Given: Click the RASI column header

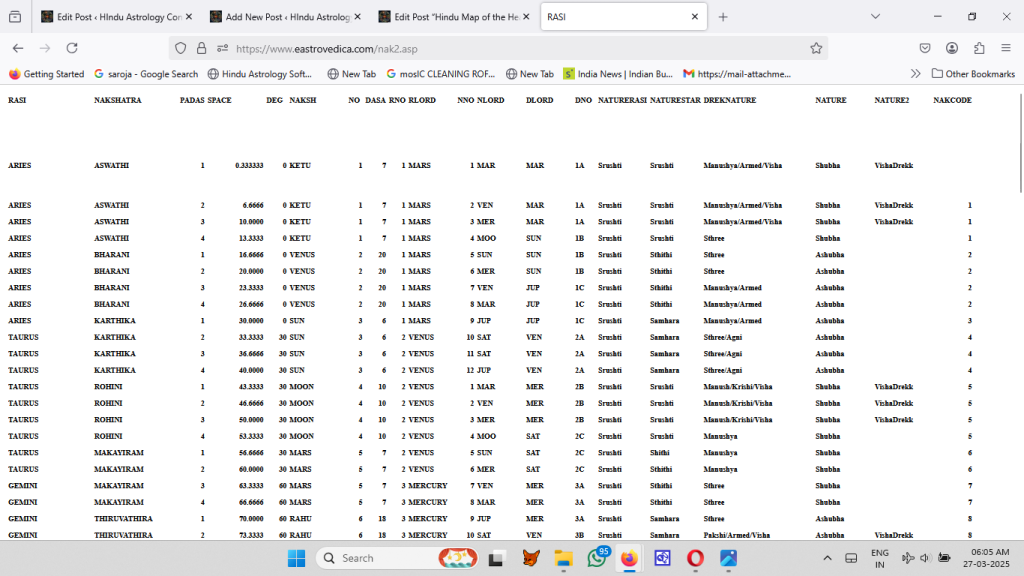Looking at the screenshot, I should tap(17, 100).
